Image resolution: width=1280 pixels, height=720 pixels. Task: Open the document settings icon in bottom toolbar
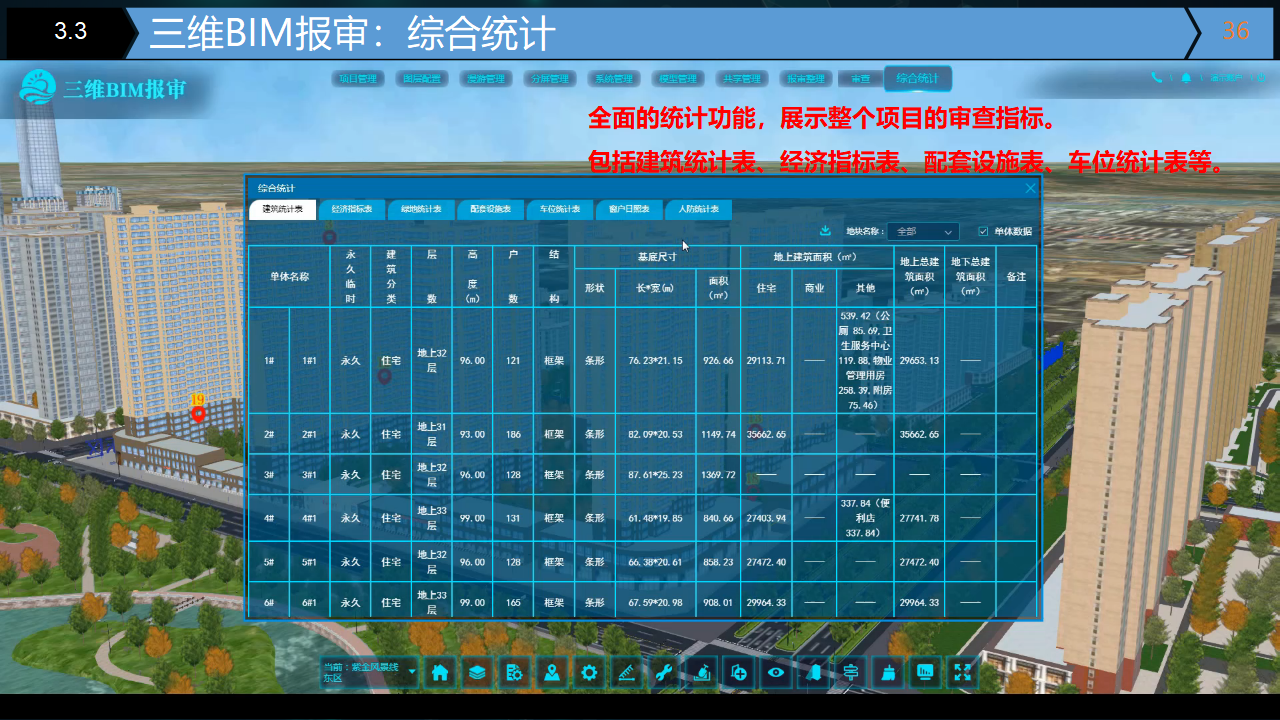515,673
